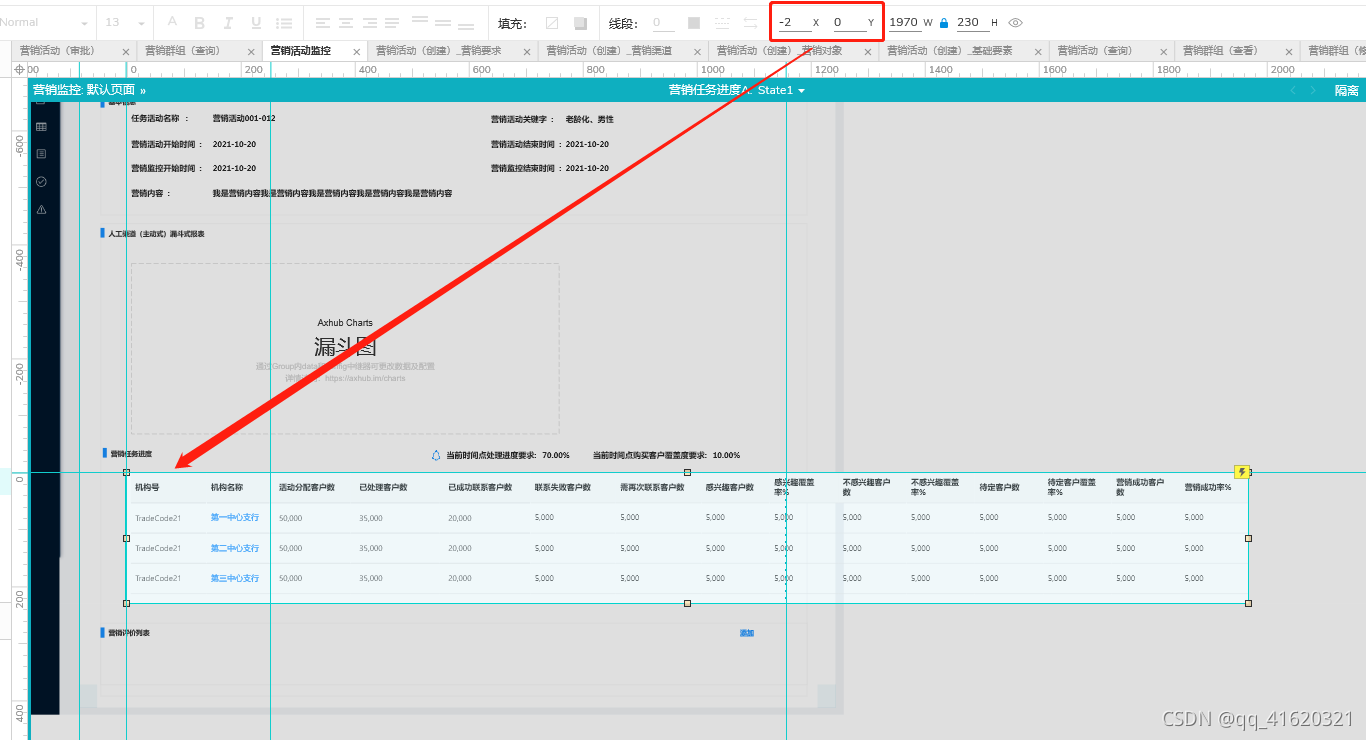Open the 第一中心支行 link
The height and width of the screenshot is (740, 1366).
(x=235, y=518)
